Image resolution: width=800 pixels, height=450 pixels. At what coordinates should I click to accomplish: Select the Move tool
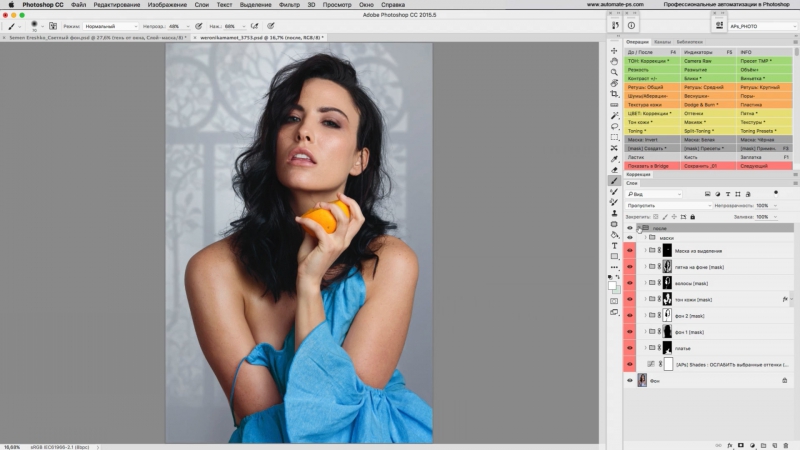(x=614, y=51)
